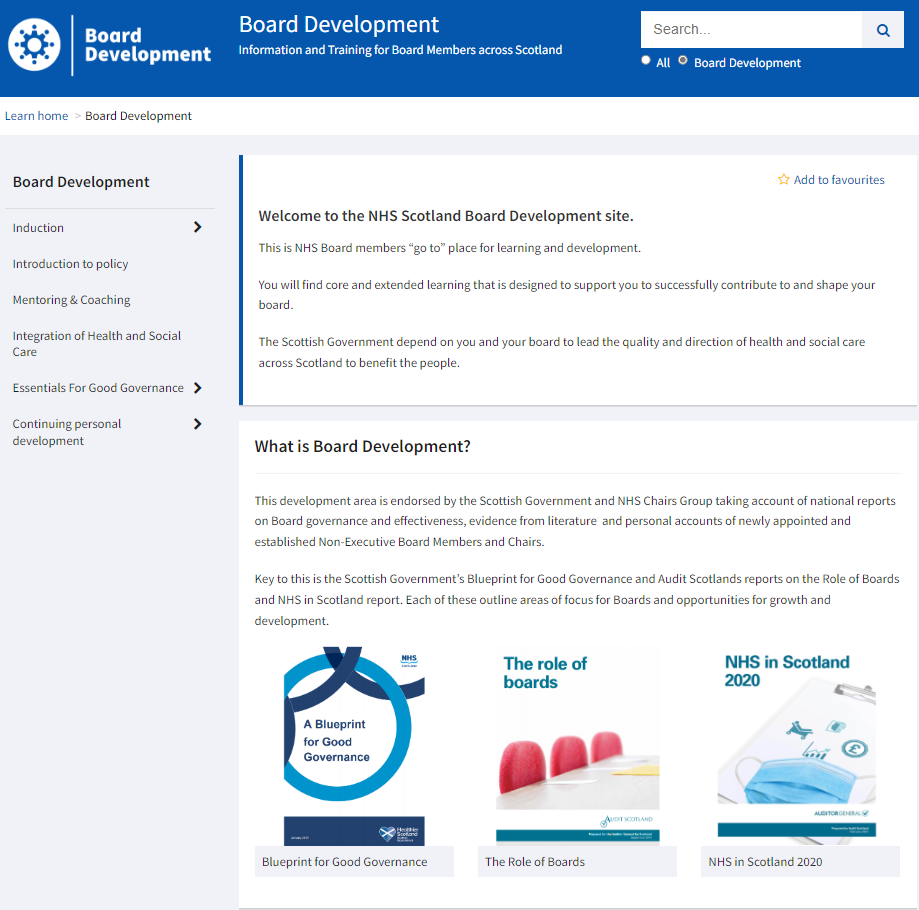Open Integration of Health and Social Care
This screenshot has height=910, width=919.
[x=97, y=343]
